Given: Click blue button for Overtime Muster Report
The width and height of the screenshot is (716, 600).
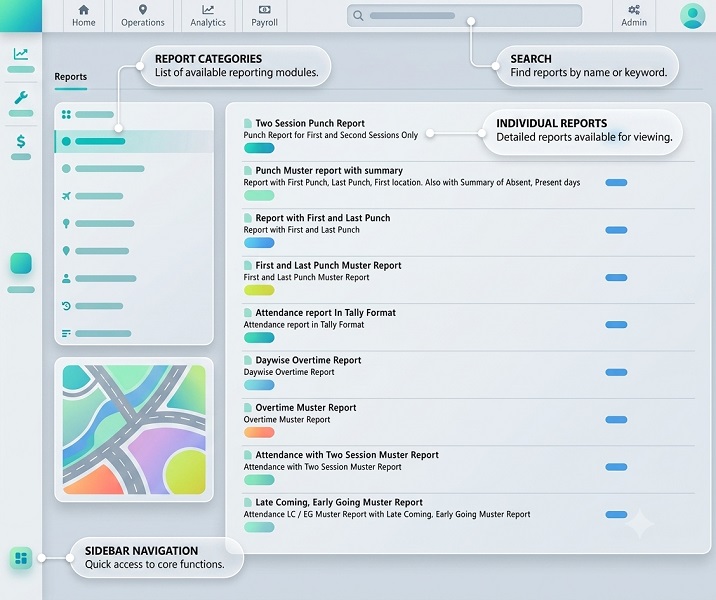Looking at the screenshot, I should (x=616, y=420).
